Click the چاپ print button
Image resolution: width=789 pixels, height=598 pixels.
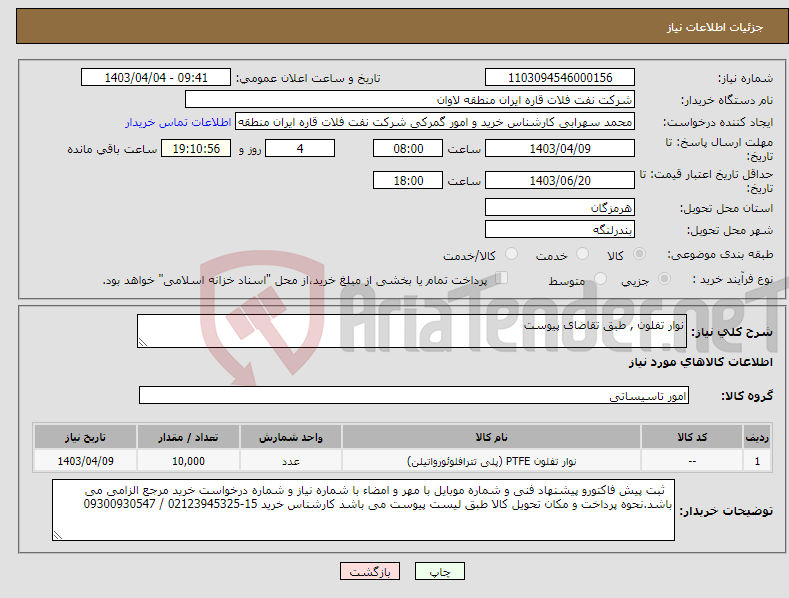click(440, 571)
